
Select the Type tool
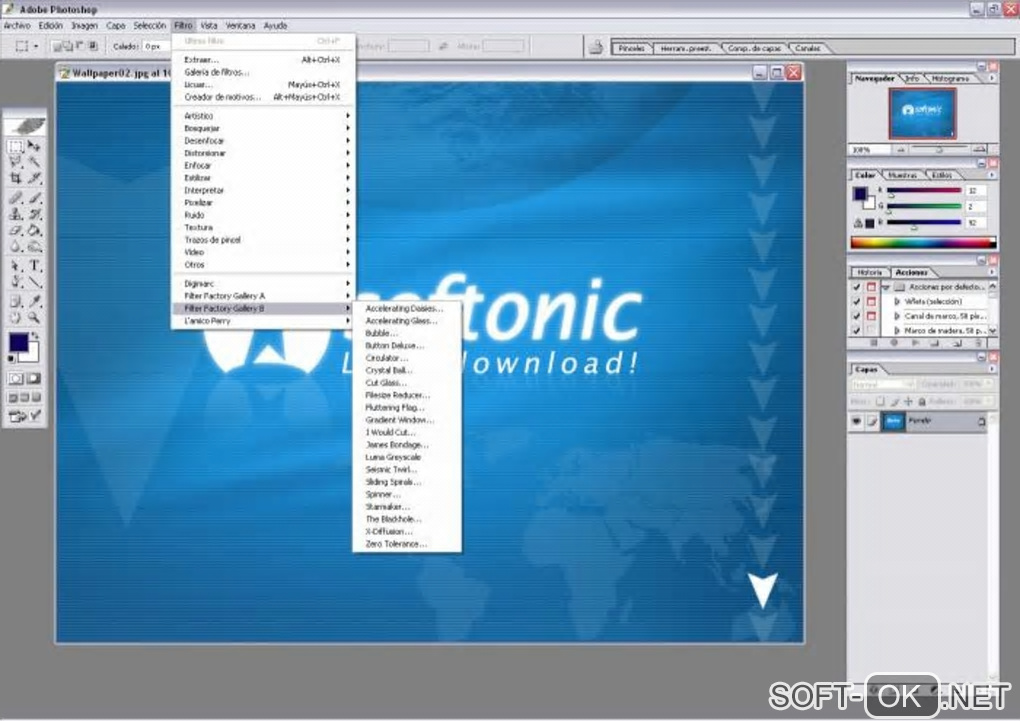tap(34, 265)
